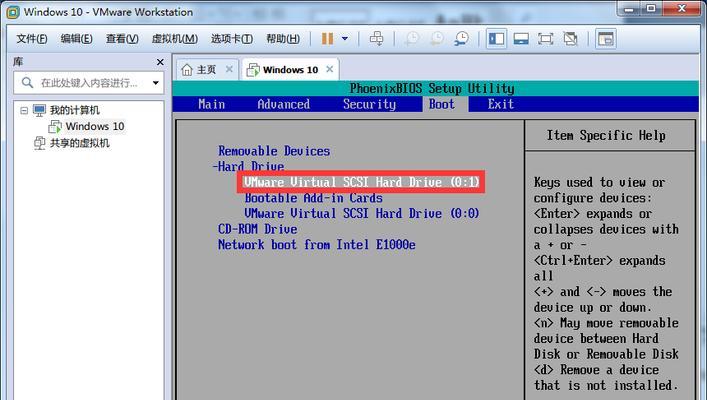Send Ctrl+Alt+Del to virtual machine icon
This screenshot has height=400, width=707.
[376, 39]
